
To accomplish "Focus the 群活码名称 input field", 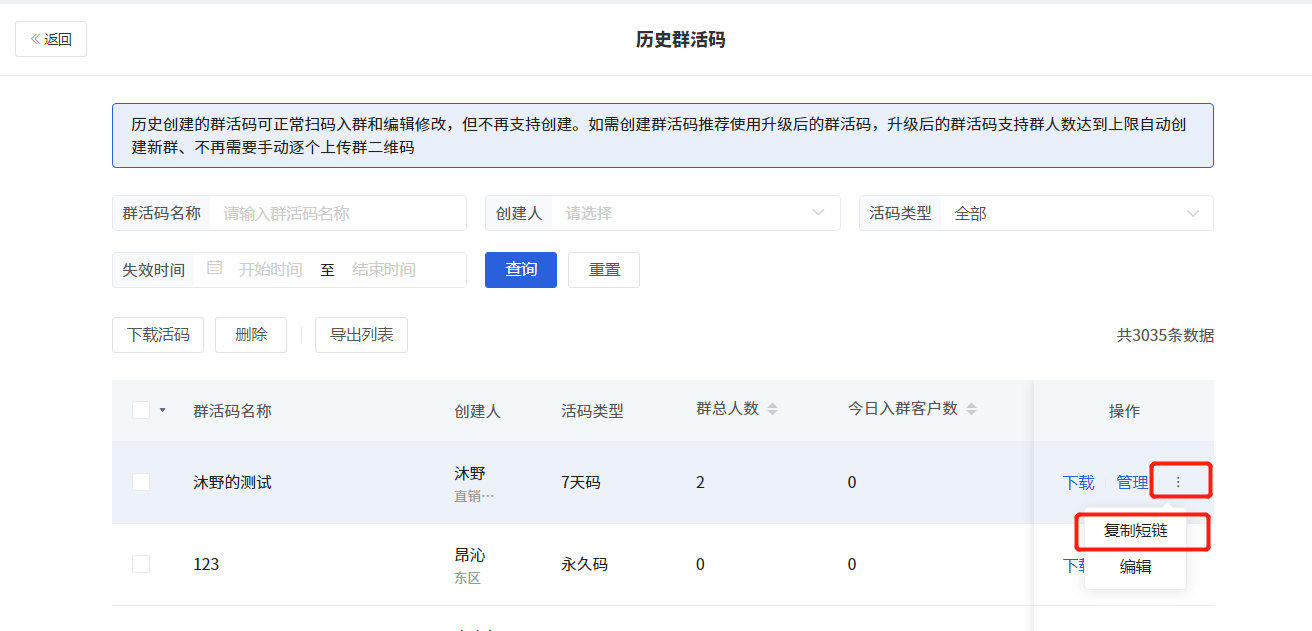I will [337, 213].
